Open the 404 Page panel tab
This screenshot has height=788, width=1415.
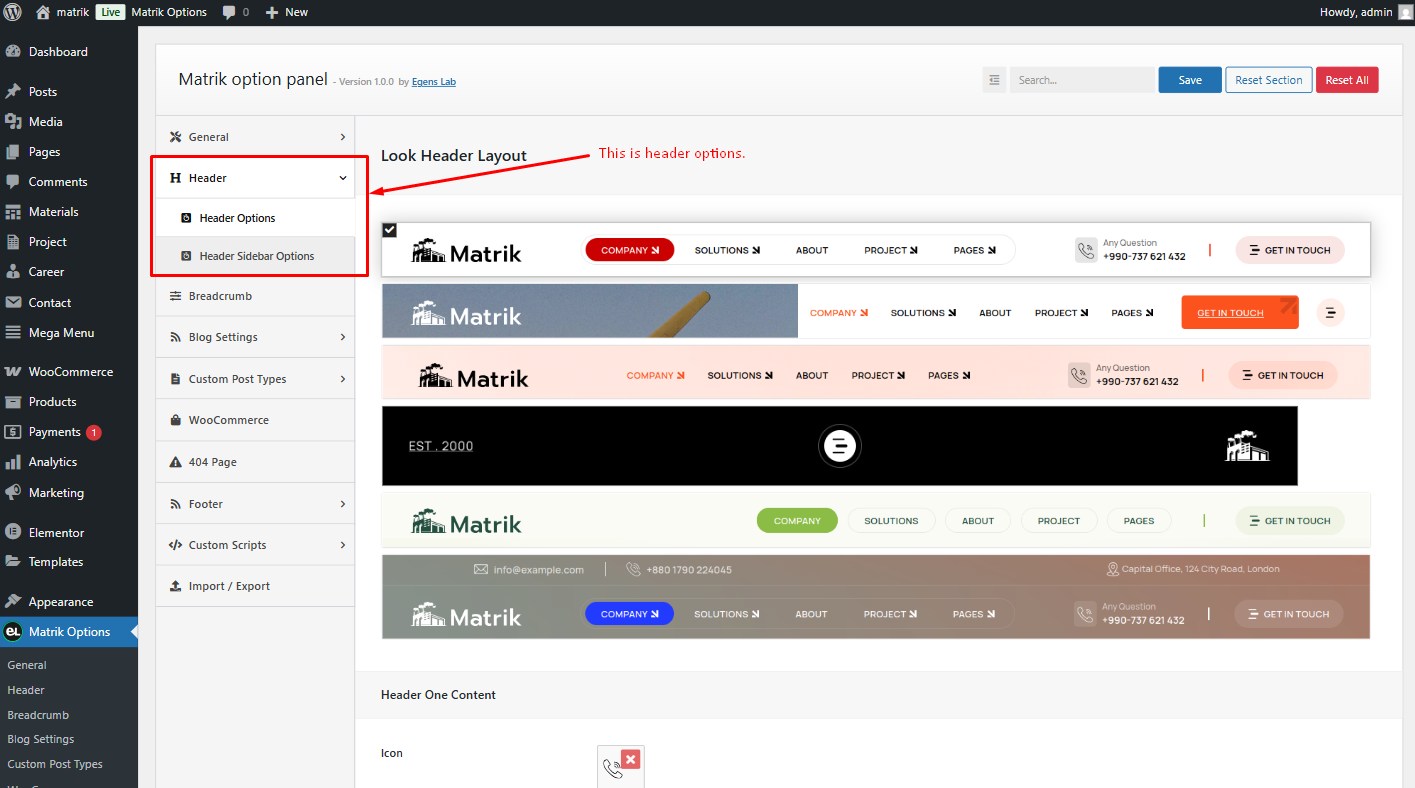(x=255, y=462)
